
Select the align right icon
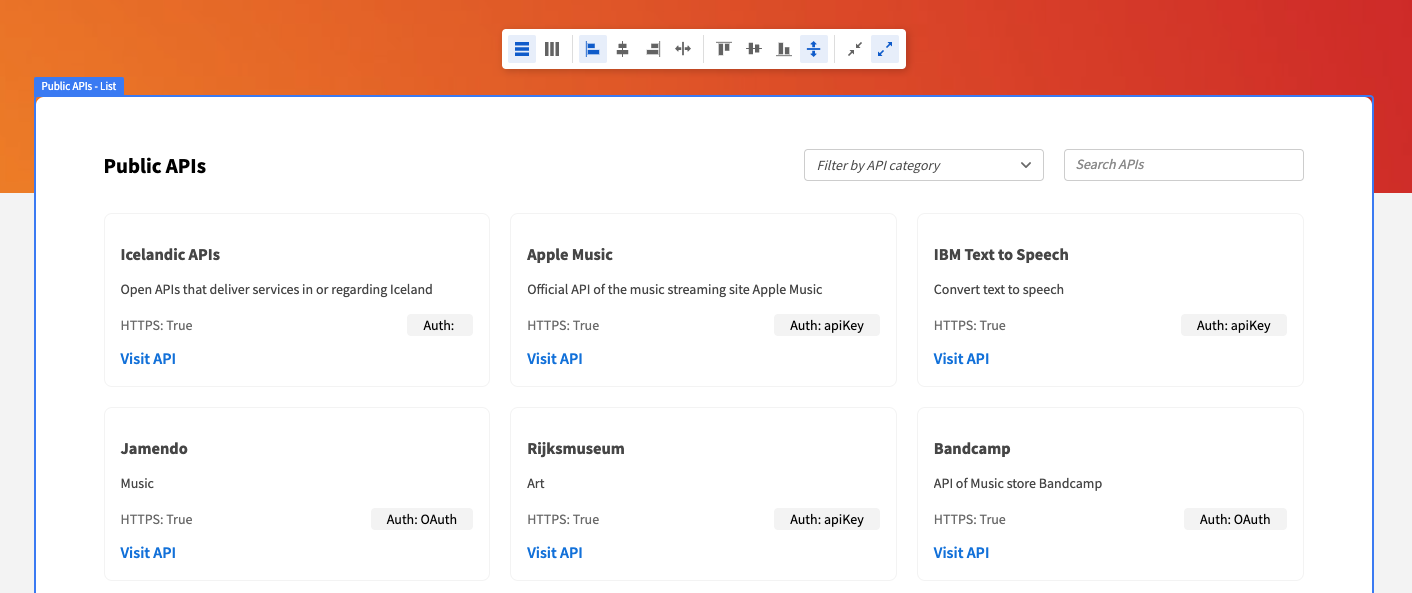click(652, 48)
